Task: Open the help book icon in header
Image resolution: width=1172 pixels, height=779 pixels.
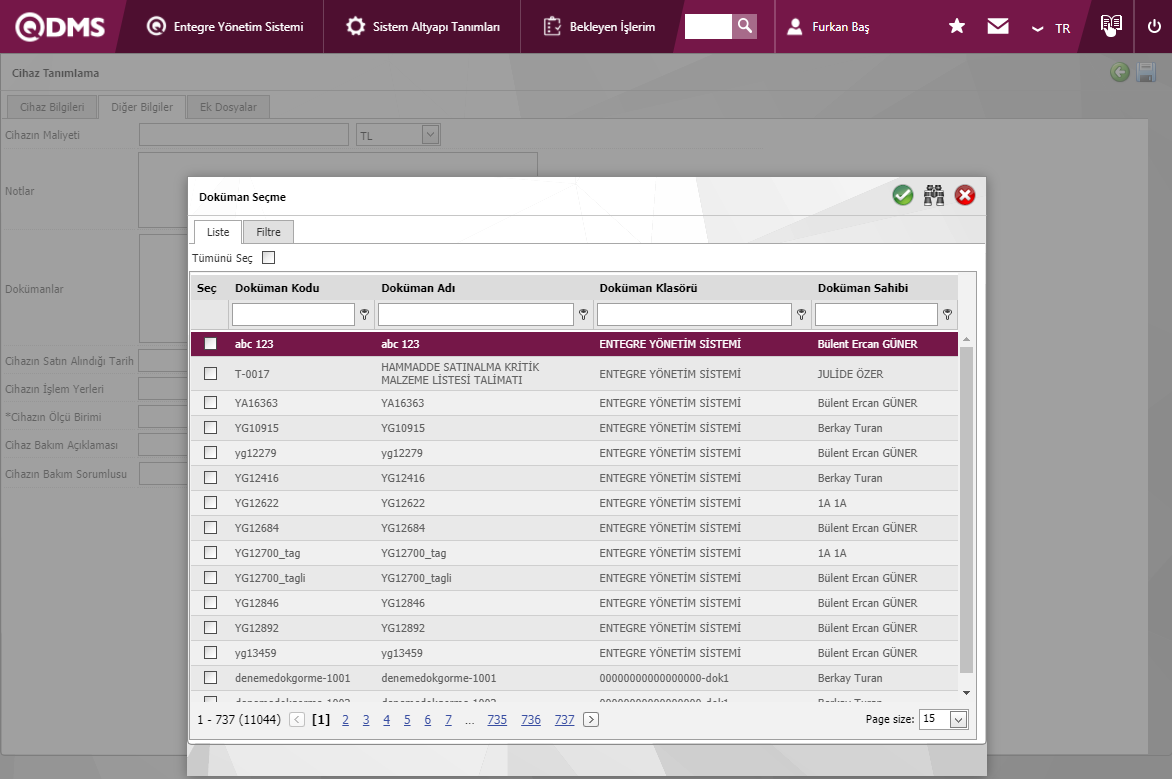Action: 1111,26
